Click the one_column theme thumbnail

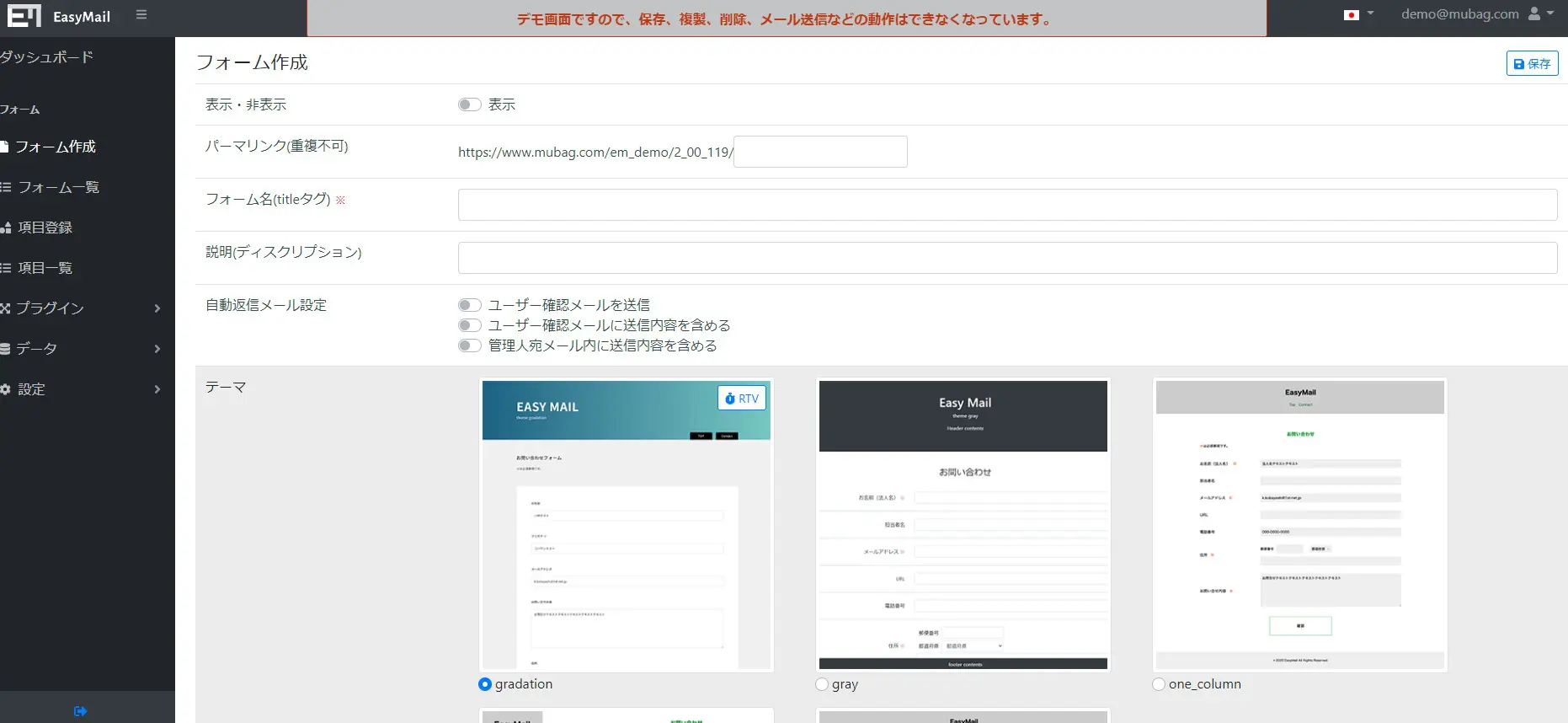tap(1299, 525)
